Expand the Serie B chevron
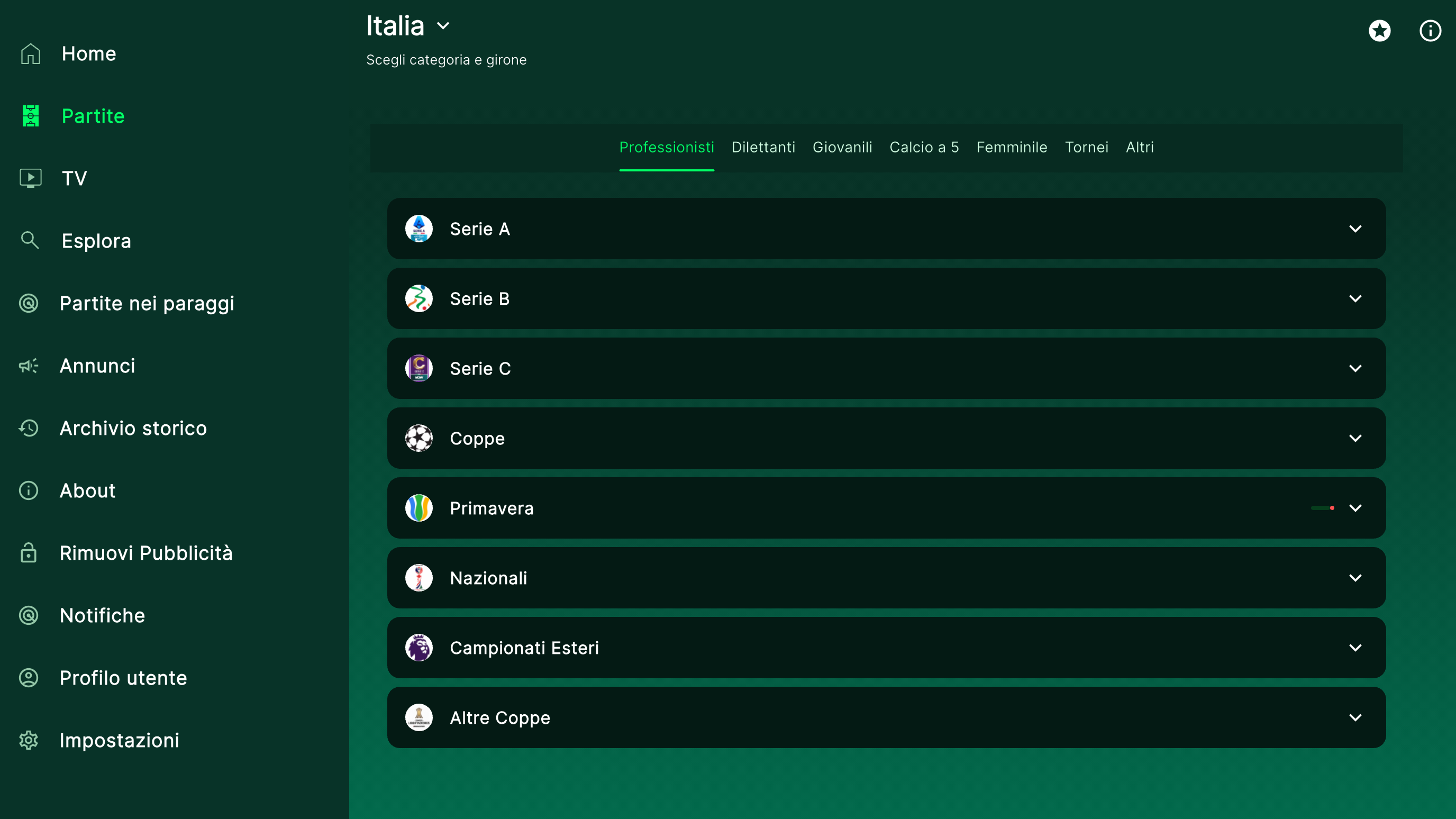The height and width of the screenshot is (819, 1456). (x=1355, y=298)
